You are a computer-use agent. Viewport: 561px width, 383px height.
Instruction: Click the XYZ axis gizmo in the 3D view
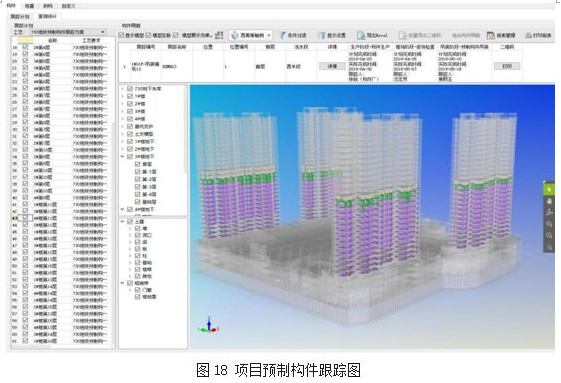point(209,325)
